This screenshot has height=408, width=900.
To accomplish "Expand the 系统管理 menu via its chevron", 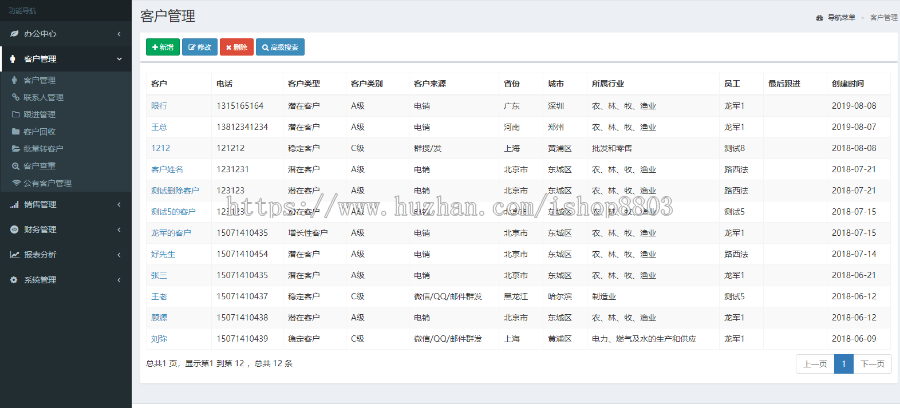I will tap(119, 280).
